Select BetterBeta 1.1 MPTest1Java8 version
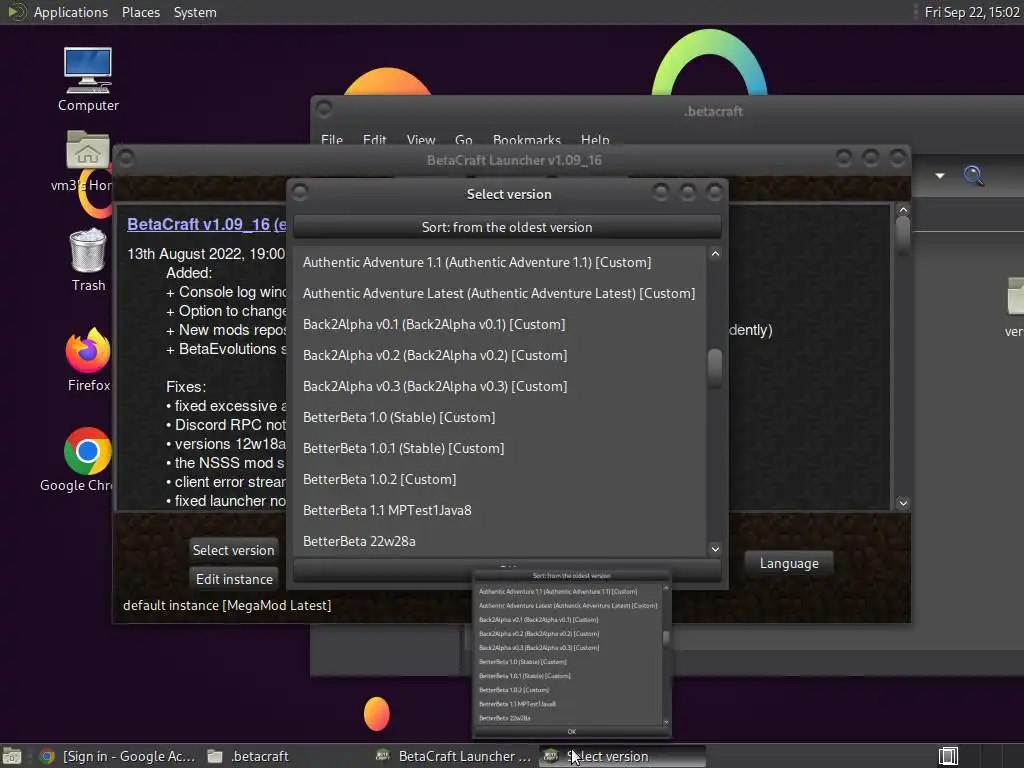The image size is (1024, 768). (500, 511)
